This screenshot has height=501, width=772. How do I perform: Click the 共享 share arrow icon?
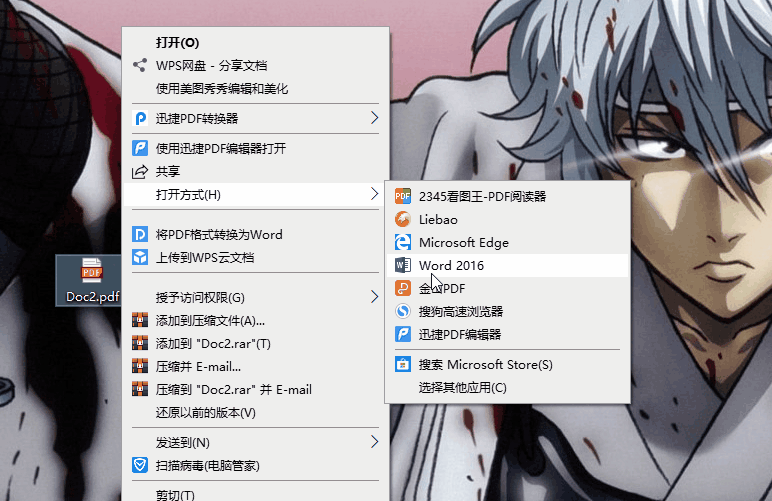tap(140, 171)
